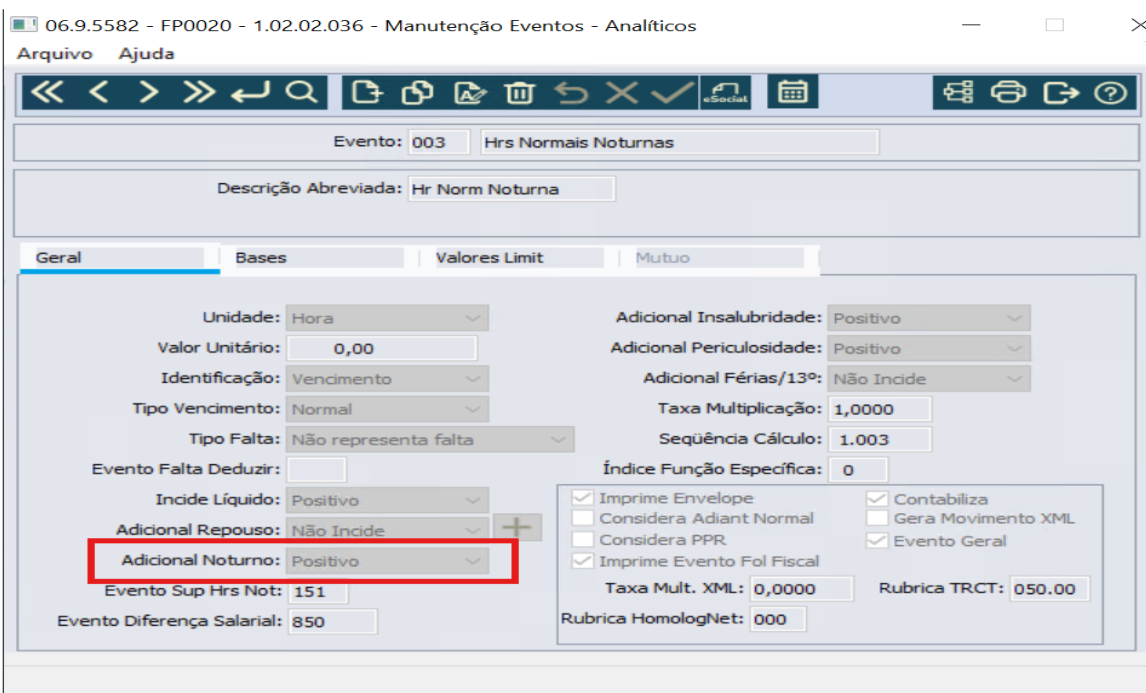Click the application icon in title bar
Viewport: 1146px width, 693px height.
pyautogui.click(x=23, y=25)
